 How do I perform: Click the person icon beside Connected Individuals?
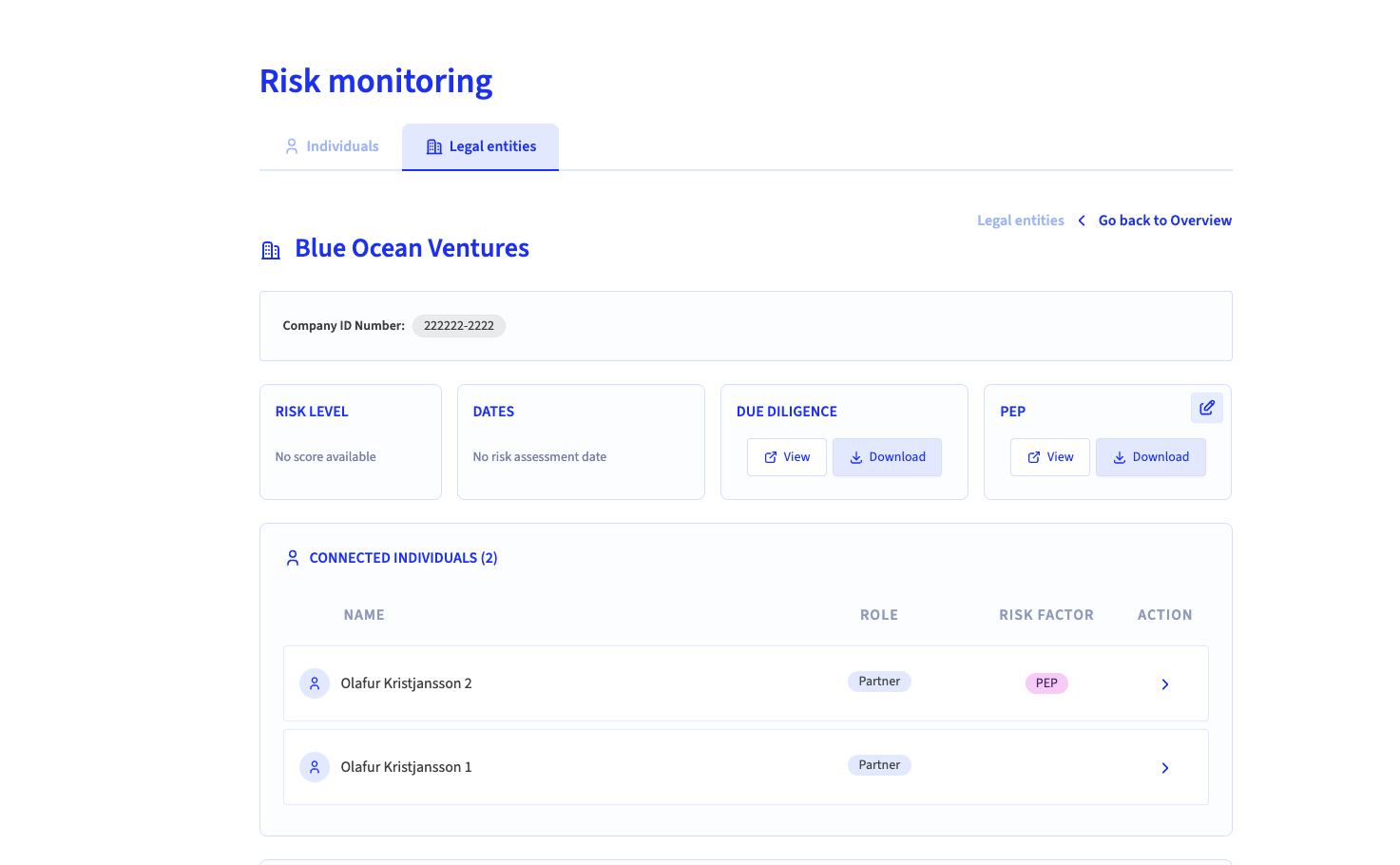pyautogui.click(x=293, y=558)
